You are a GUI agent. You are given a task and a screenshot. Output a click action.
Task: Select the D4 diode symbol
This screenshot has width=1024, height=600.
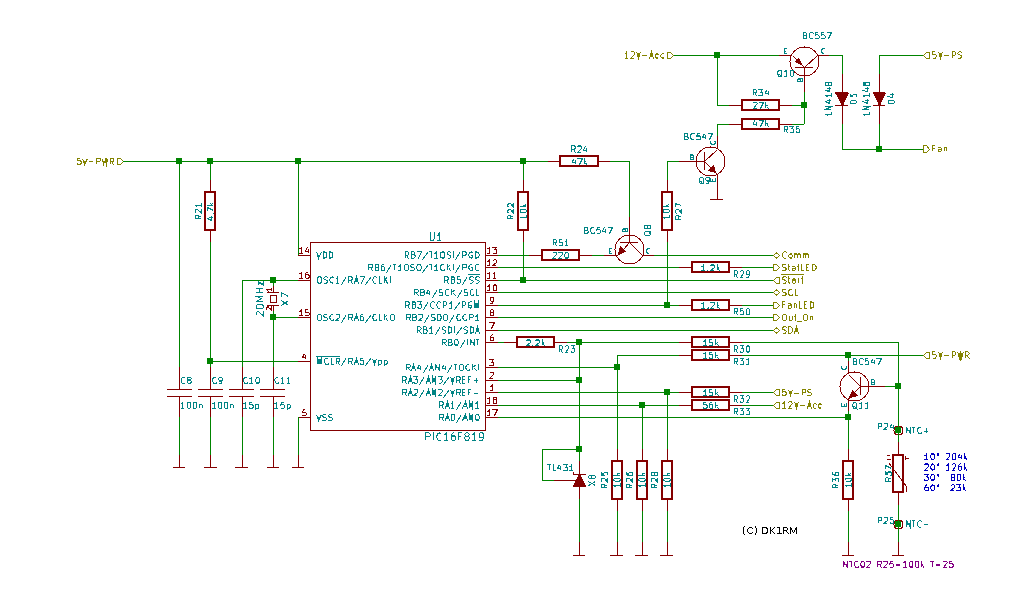[879, 98]
